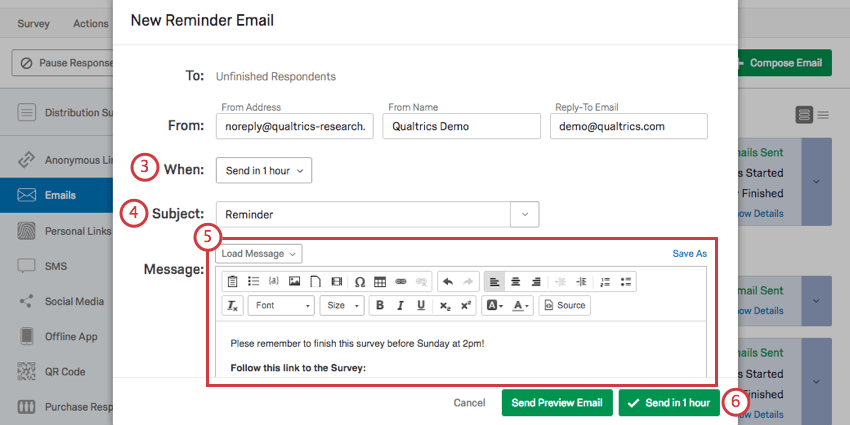Open the When 'Send in 1 hour' dropdown
This screenshot has width=850, height=425.
tap(263, 171)
